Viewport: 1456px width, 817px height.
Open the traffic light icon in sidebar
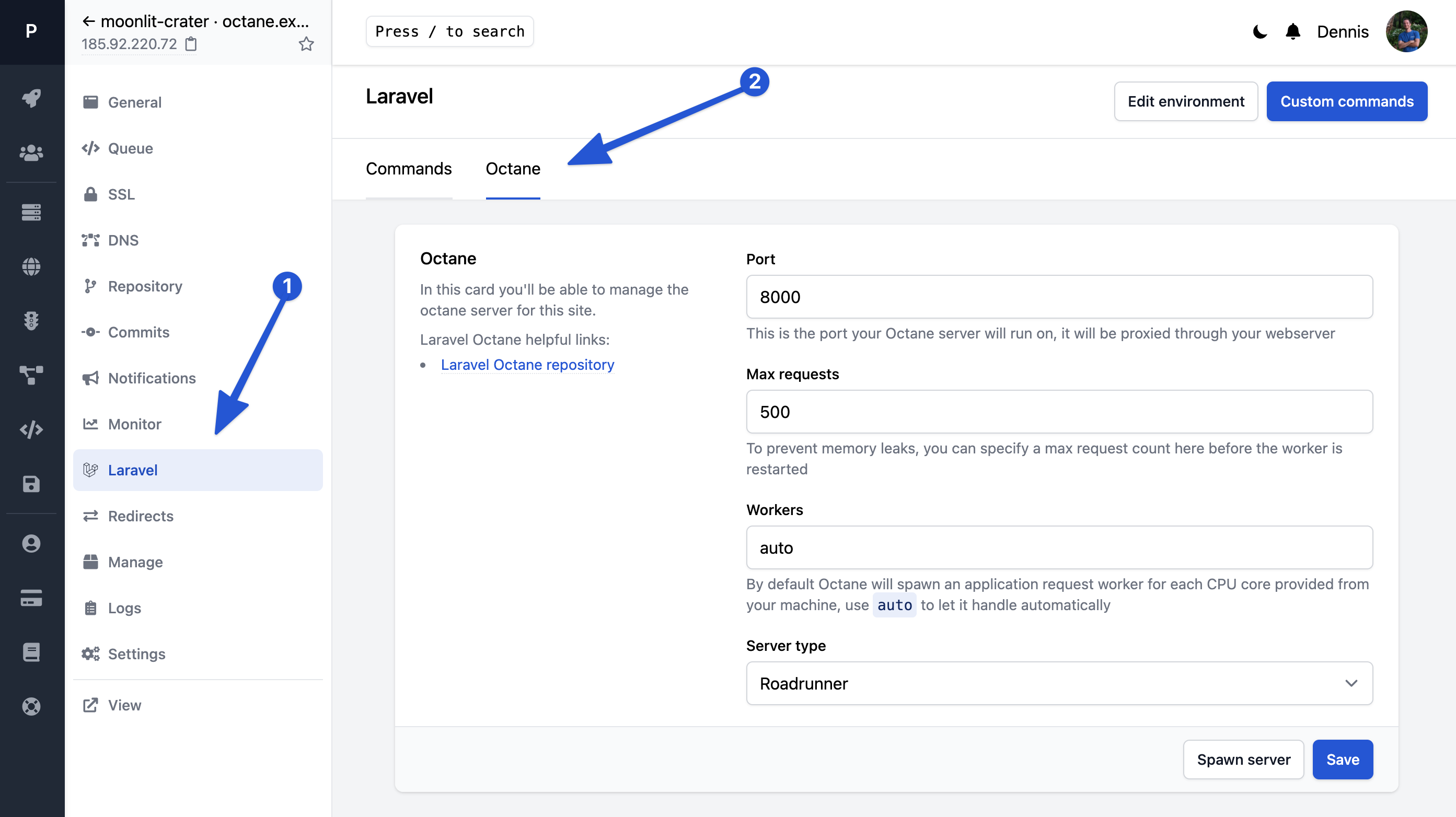point(32,320)
